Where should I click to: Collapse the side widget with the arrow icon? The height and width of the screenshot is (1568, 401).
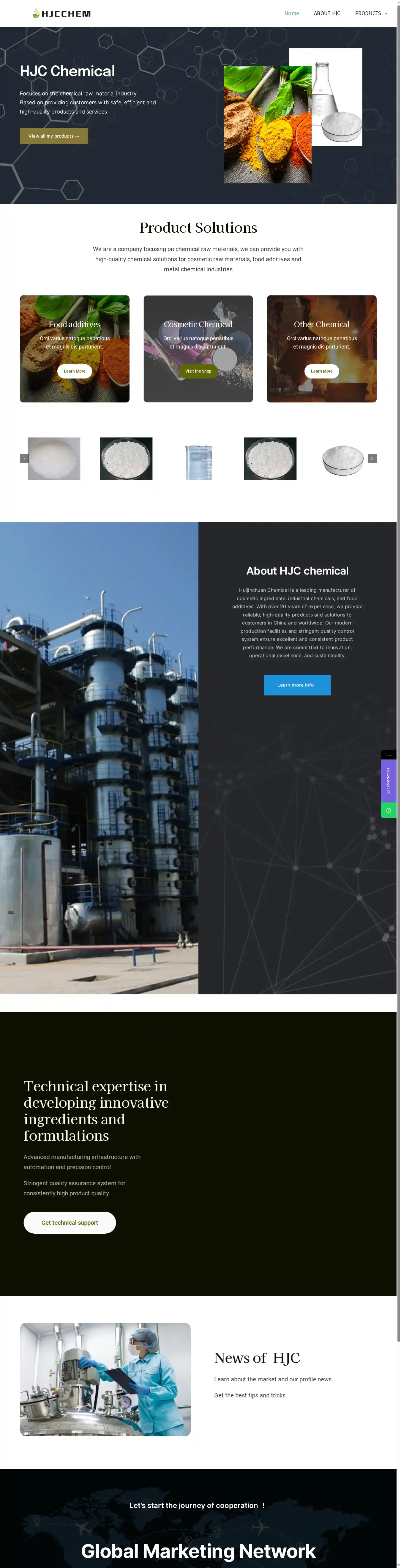(x=388, y=755)
